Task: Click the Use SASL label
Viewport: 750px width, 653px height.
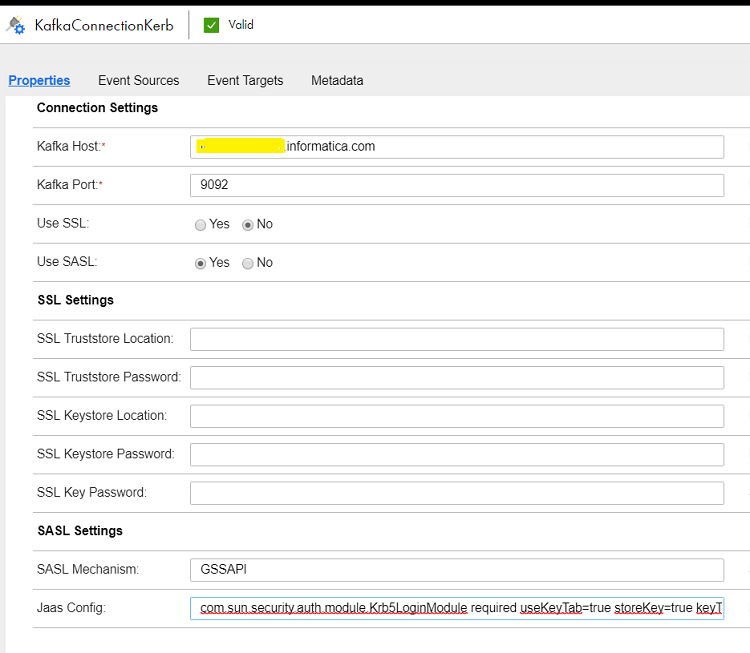Action: [x=67, y=262]
